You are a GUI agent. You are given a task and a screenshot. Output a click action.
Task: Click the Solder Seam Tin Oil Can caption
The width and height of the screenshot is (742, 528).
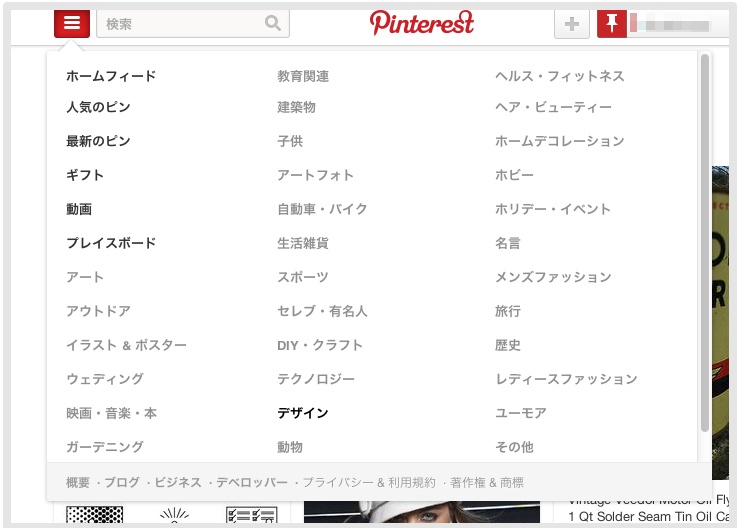(x=649, y=516)
